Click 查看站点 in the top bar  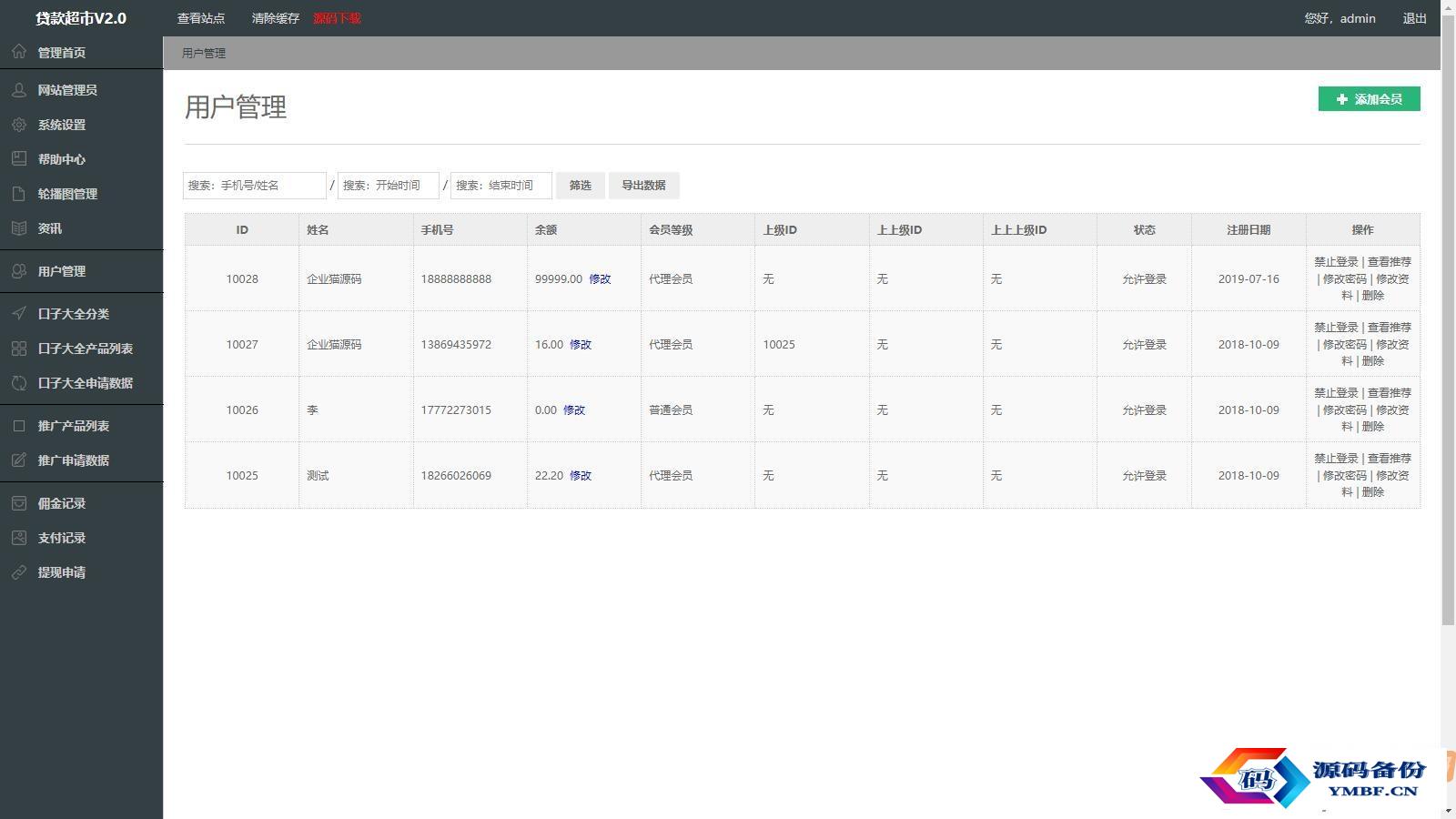pos(201,18)
